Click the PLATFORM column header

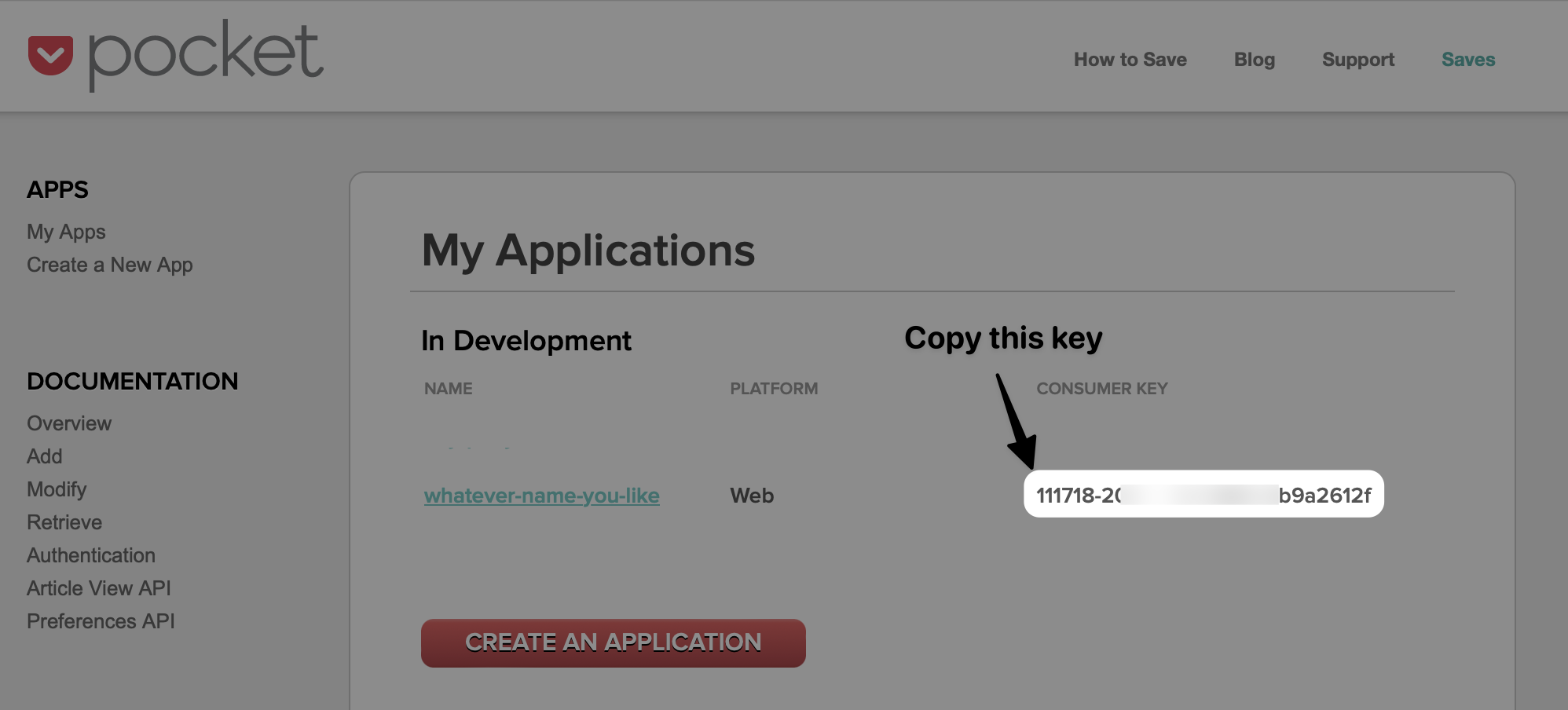click(774, 389)
